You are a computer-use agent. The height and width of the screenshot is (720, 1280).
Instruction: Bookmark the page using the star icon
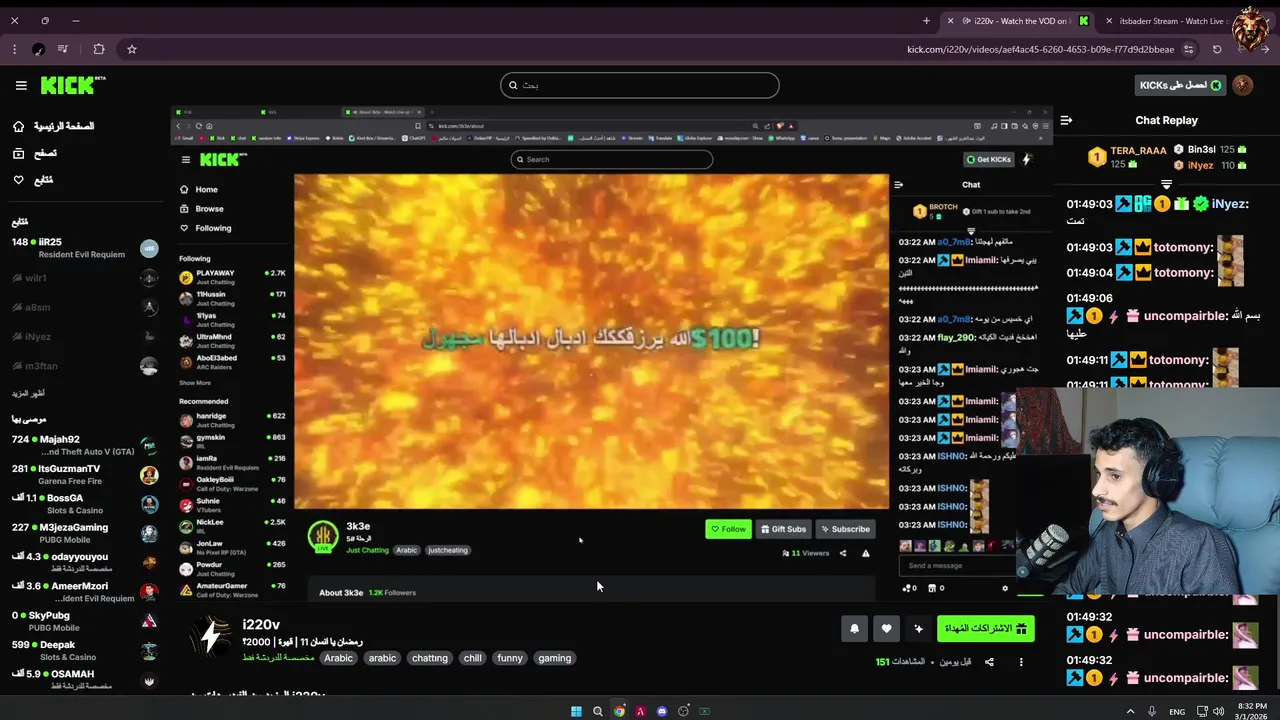(x=131, y=49)
